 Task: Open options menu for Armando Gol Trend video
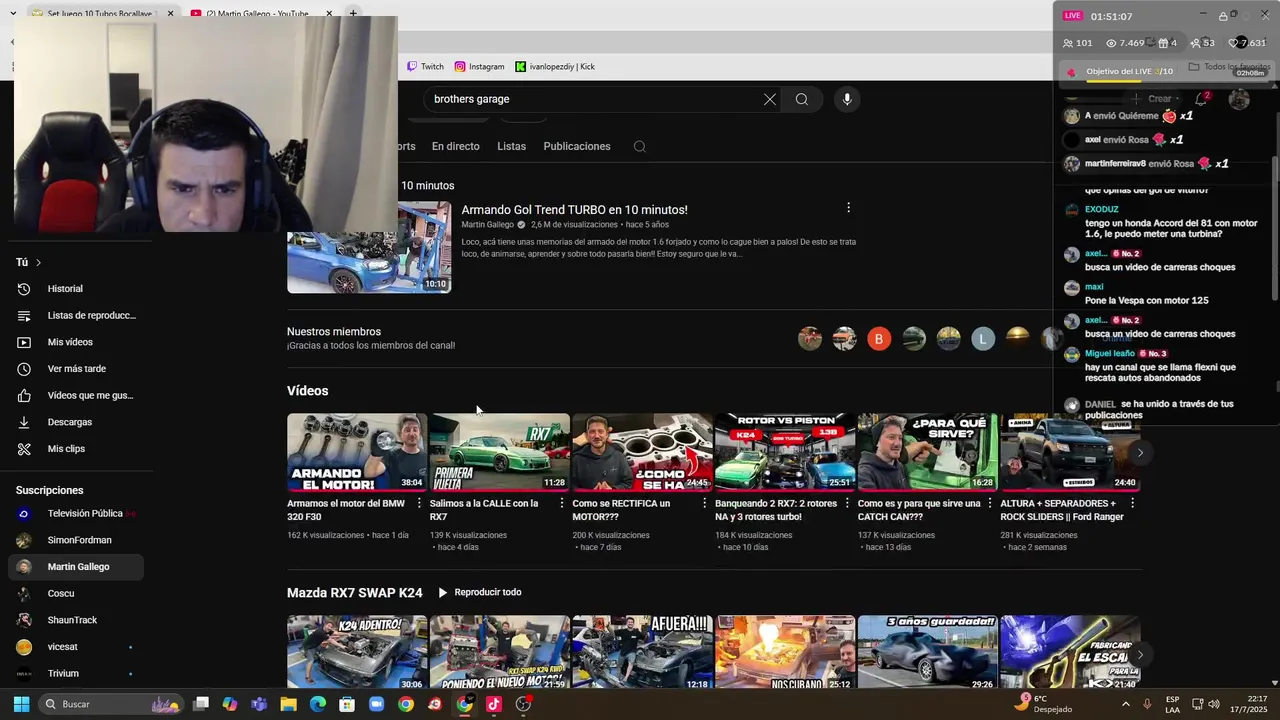click(x=848, y=208)
